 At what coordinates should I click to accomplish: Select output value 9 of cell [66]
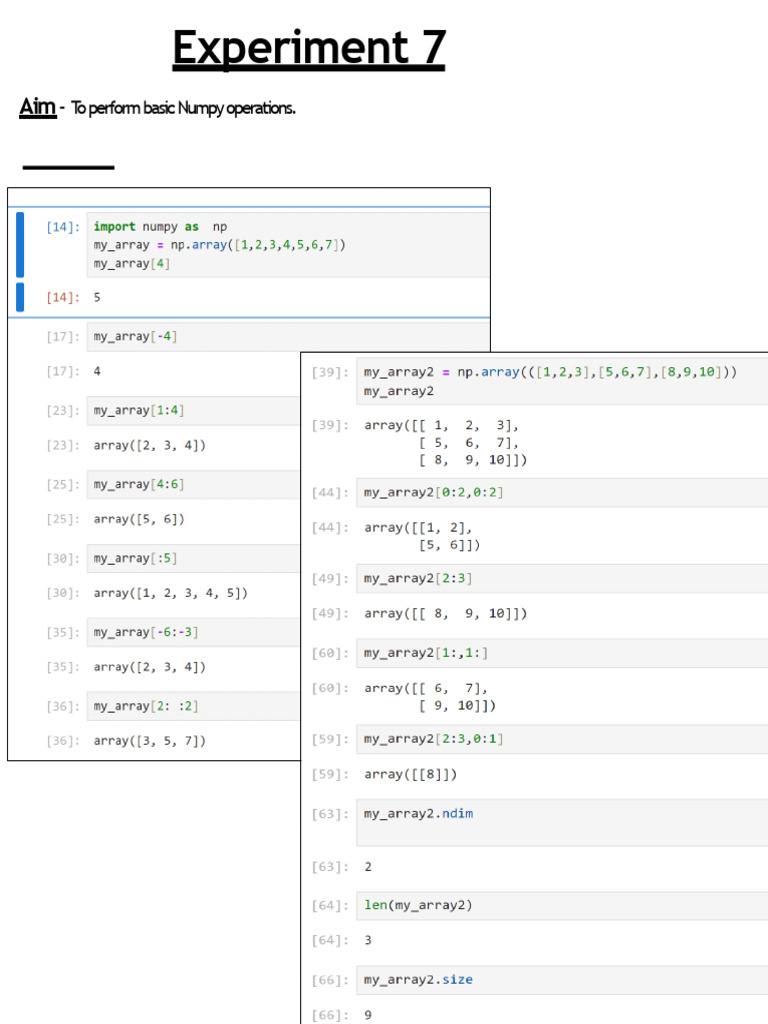[x=368, y=1015]
